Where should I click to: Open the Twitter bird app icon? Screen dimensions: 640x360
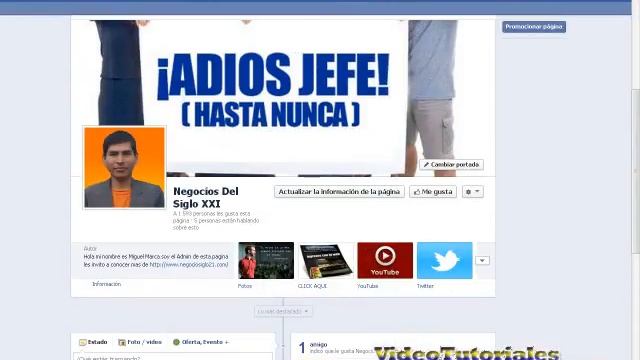pos(445,260)
